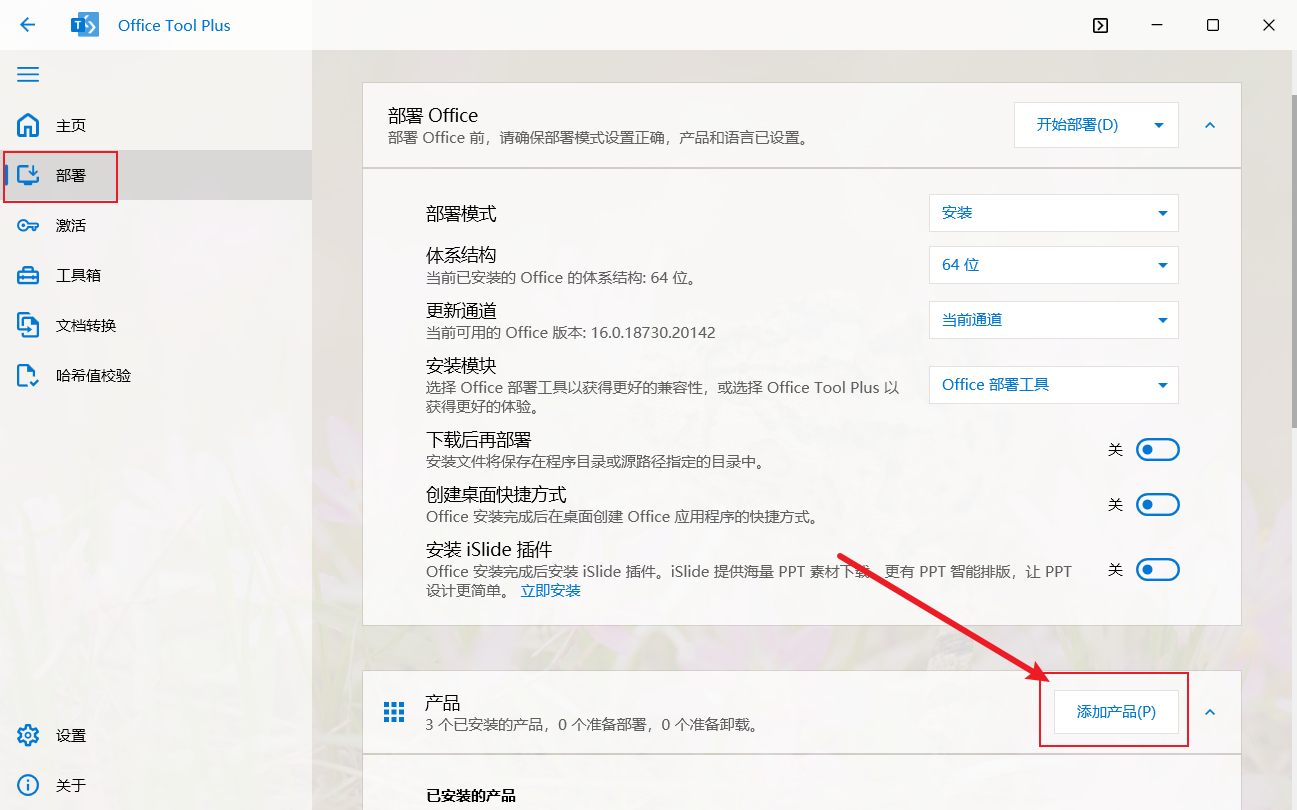Click the 文档转换 document convert icon
The width and height of the screenshot is (1297, 810).
pyautogui.click(x=28, y=325)
